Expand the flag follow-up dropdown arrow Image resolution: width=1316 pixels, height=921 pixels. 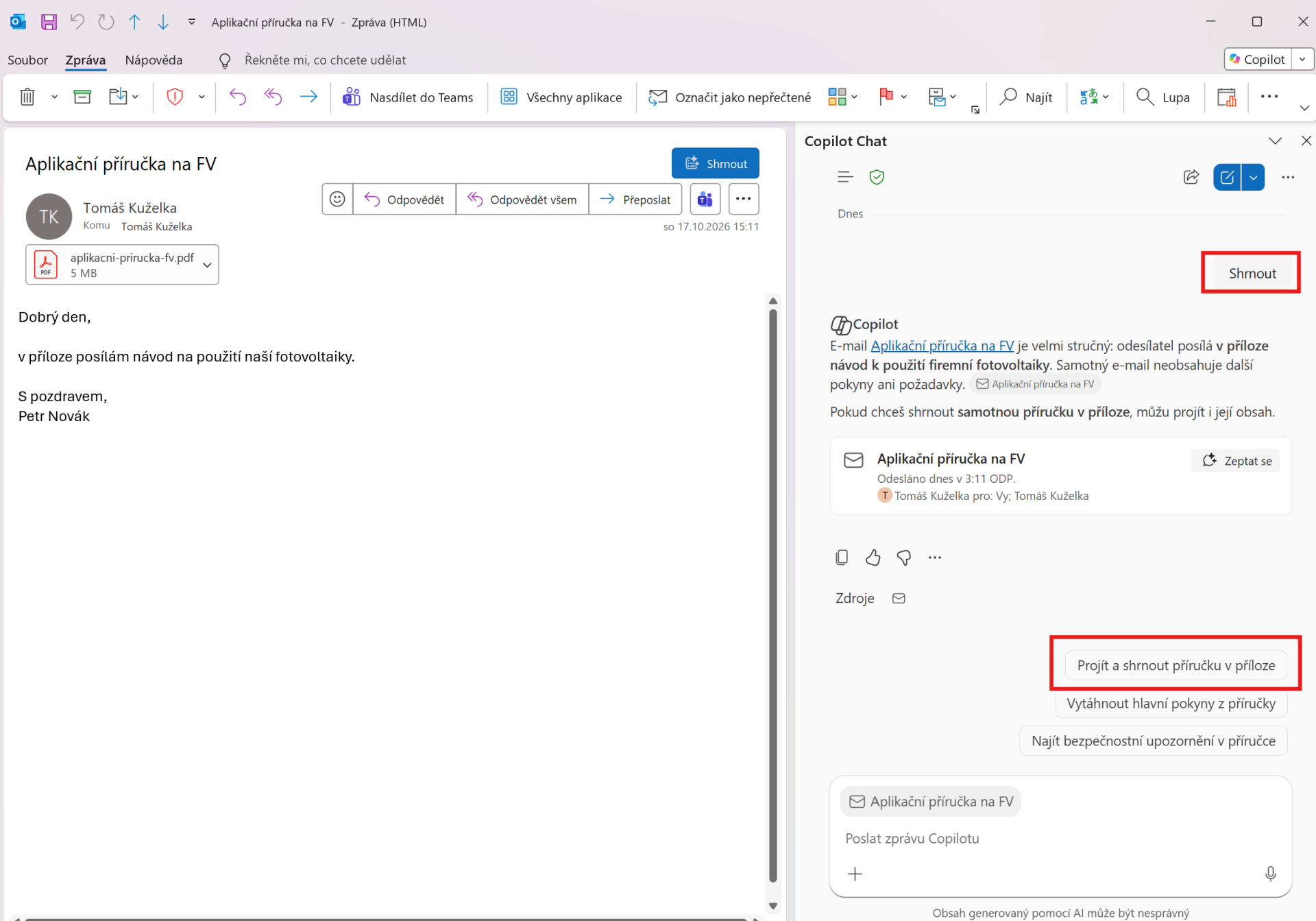[x=904, y=97]
